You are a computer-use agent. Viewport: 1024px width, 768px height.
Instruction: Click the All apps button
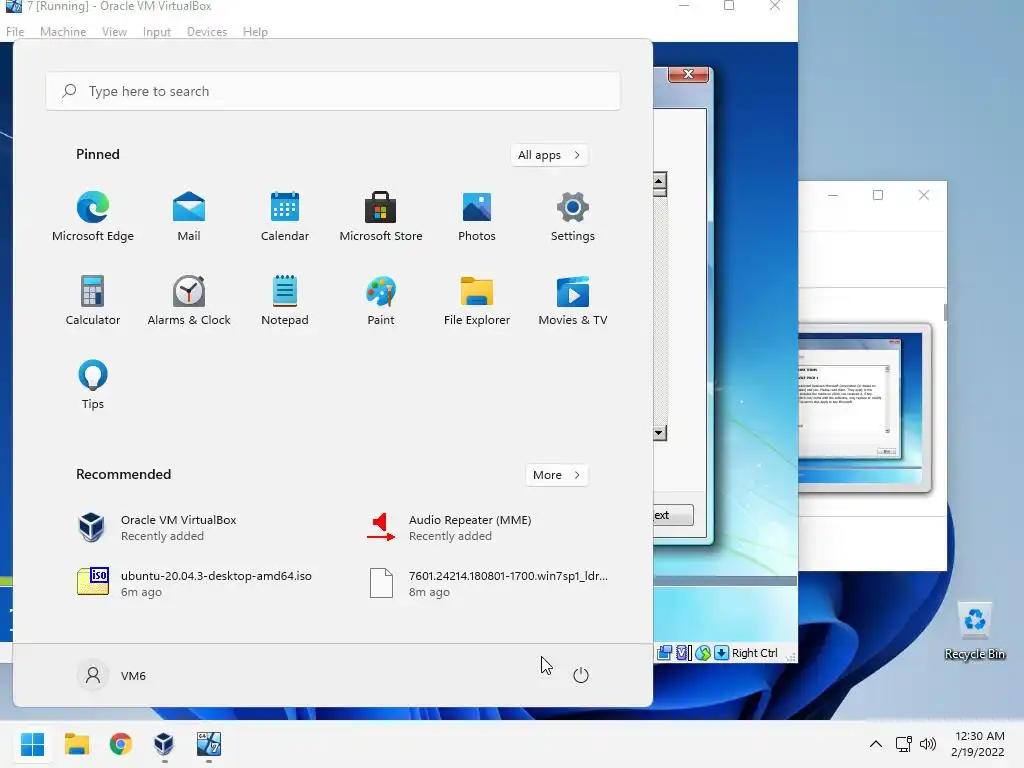click(x=549, y=155)
